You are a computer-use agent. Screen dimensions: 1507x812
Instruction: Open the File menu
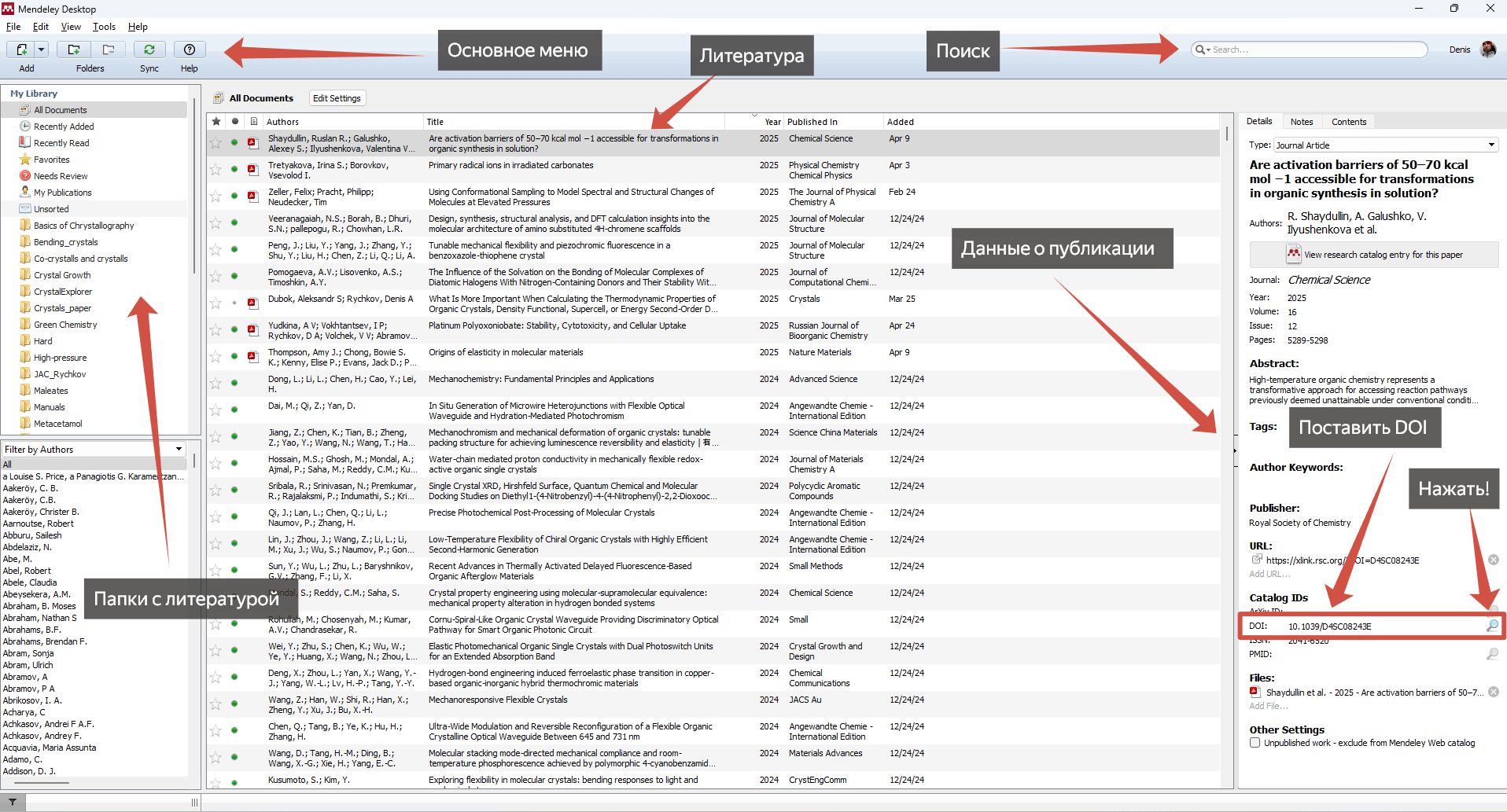pyautogui.click(x=13, y=27)
